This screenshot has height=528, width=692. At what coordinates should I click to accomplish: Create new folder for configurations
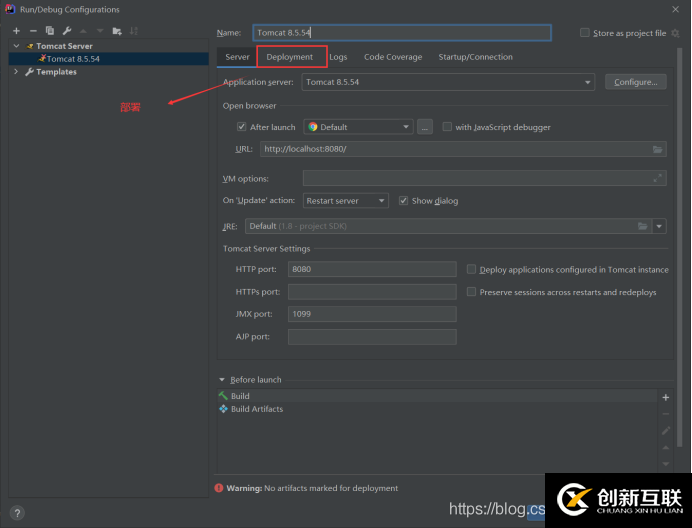117,31
